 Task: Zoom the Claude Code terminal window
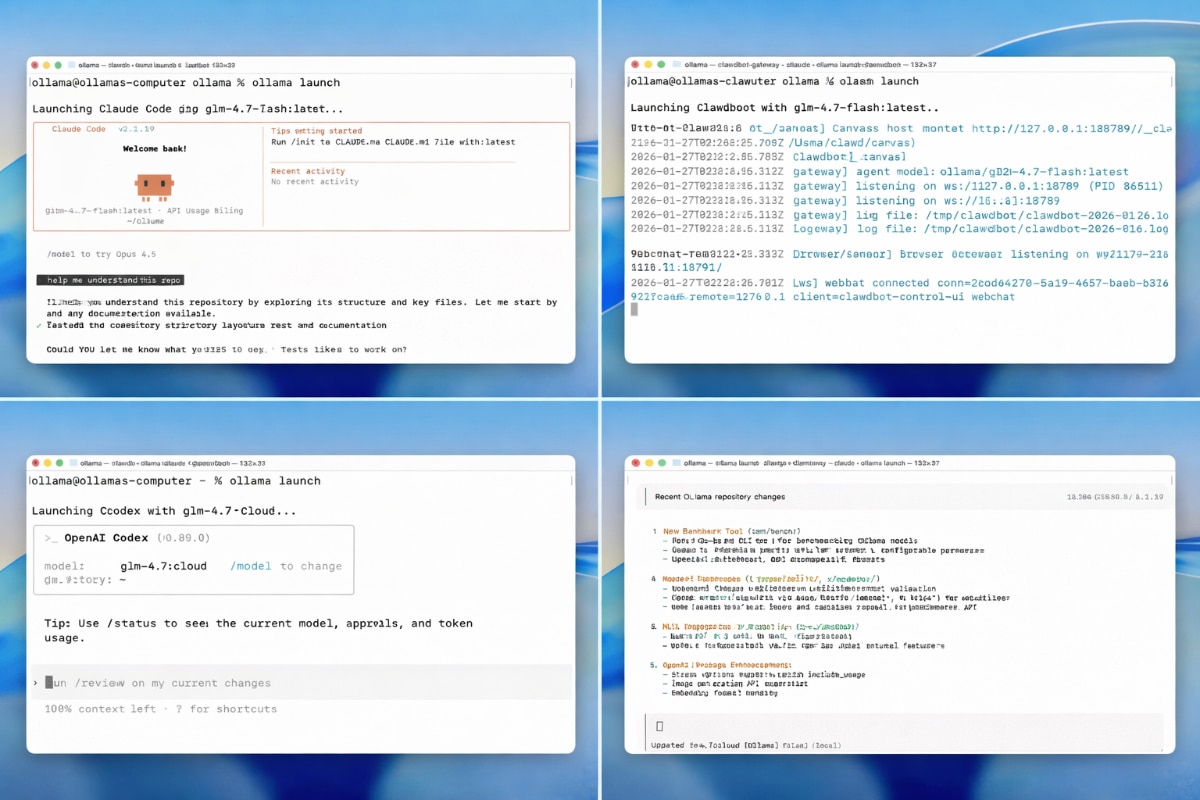58,64
